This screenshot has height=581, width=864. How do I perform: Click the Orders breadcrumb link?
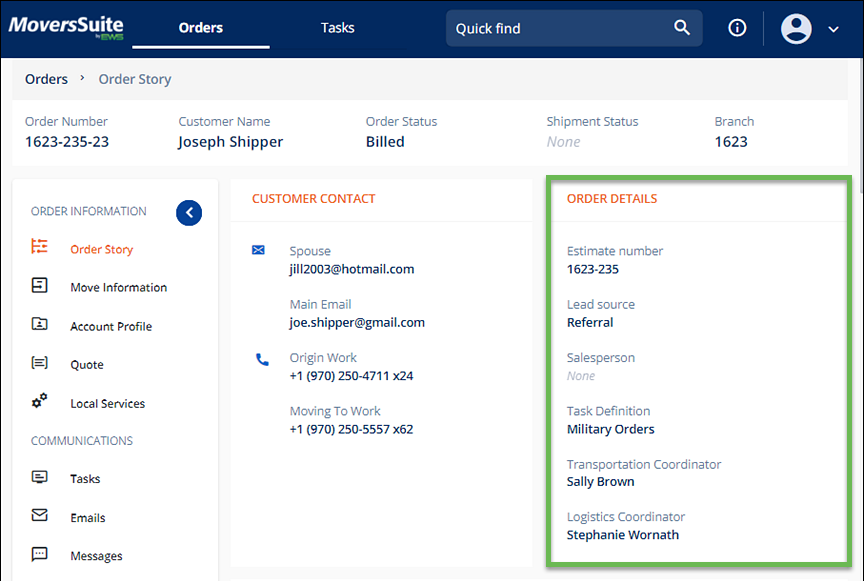pos(46,78)
